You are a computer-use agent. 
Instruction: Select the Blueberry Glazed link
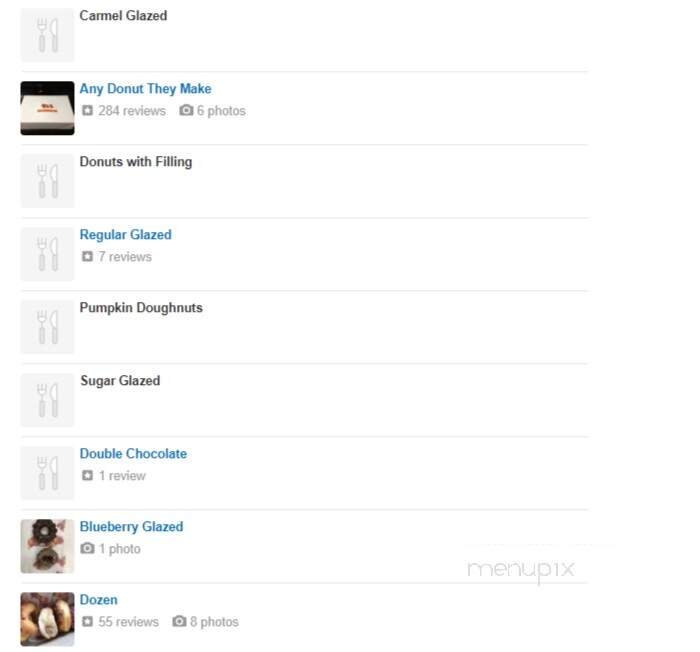[x=131, y=527]
